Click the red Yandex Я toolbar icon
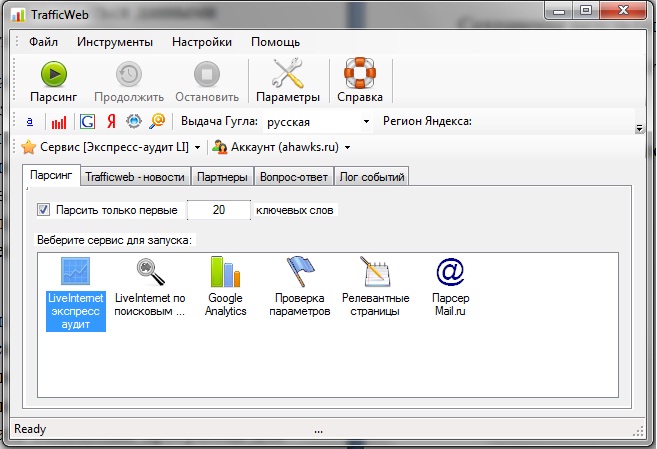Screen dimensions: 657x449 pyautogui.click(x=110, y=121)
